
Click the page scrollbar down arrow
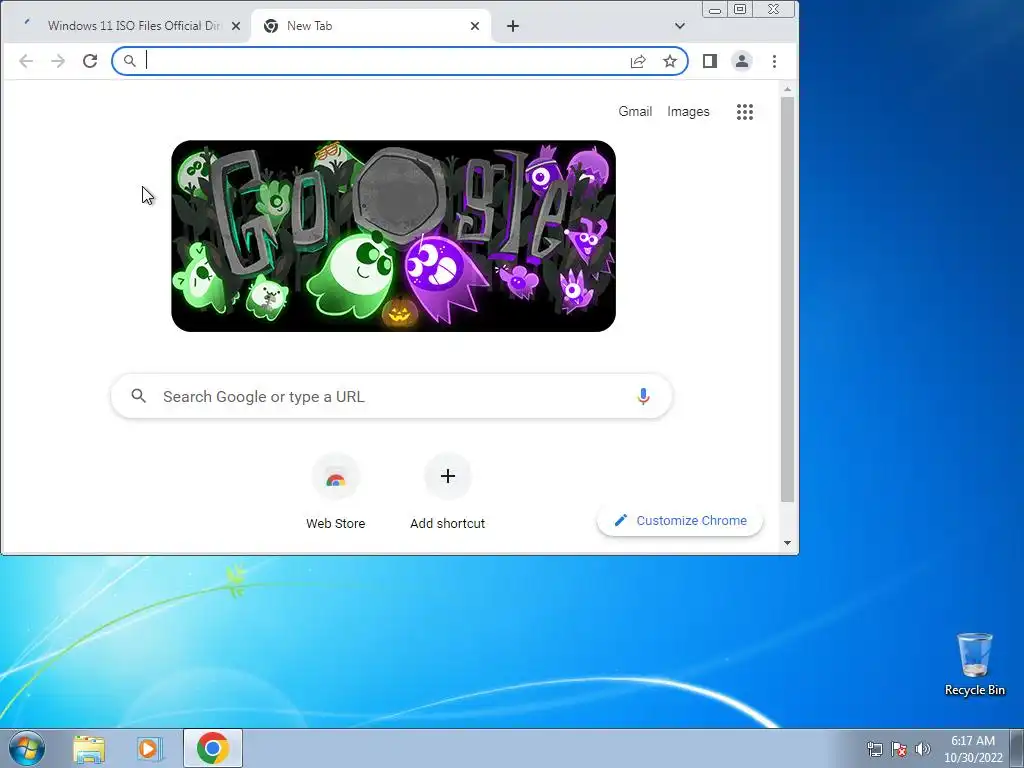[x=788, y=543]
